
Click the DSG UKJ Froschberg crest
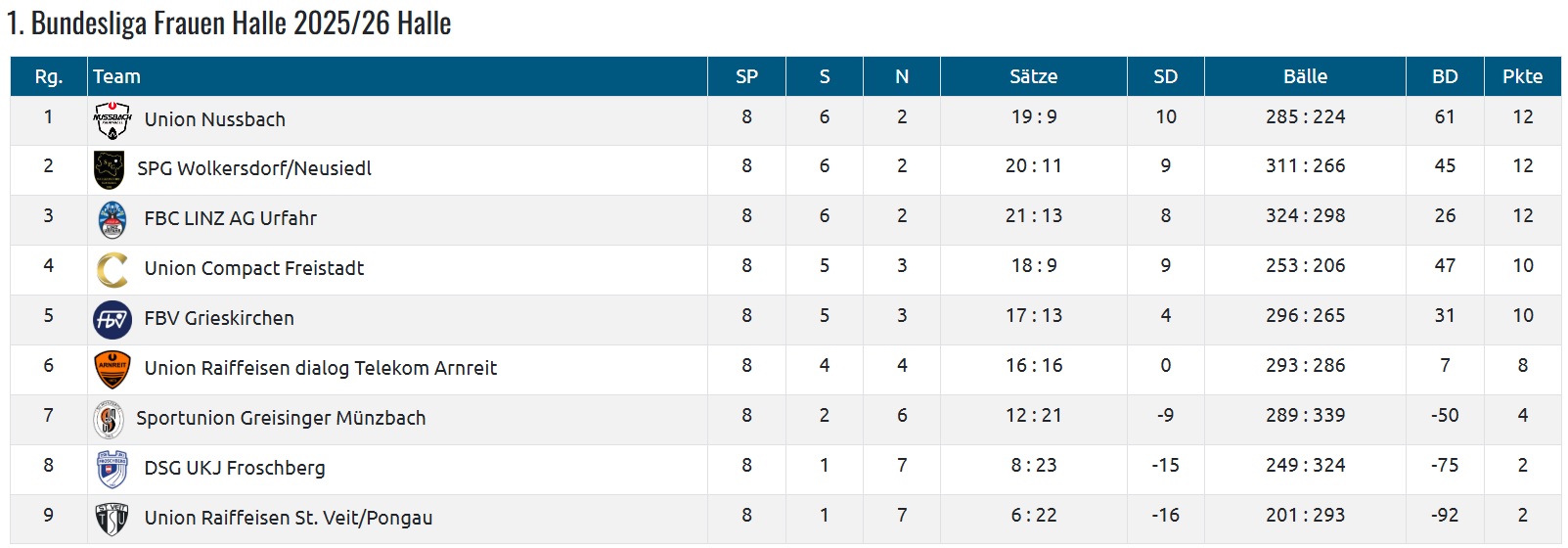tap(112, 469)
